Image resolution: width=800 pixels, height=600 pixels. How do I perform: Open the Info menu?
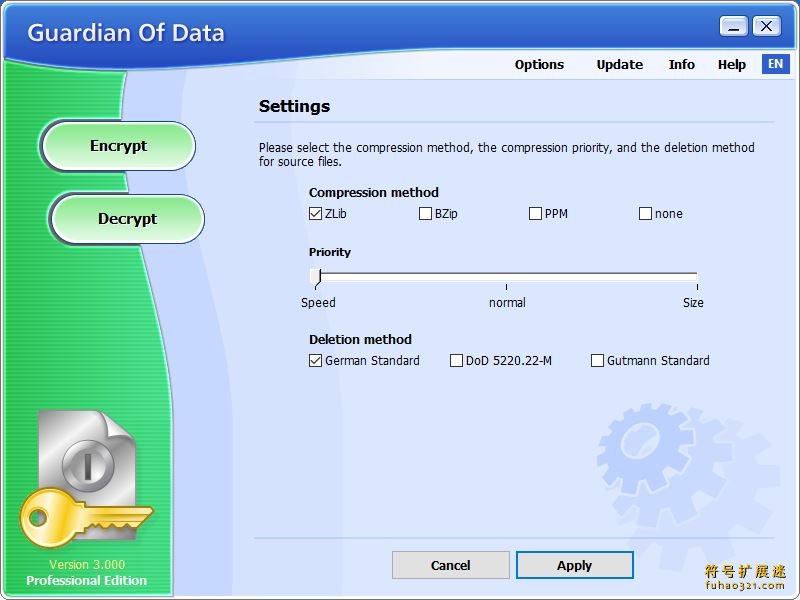coord(682,65)
